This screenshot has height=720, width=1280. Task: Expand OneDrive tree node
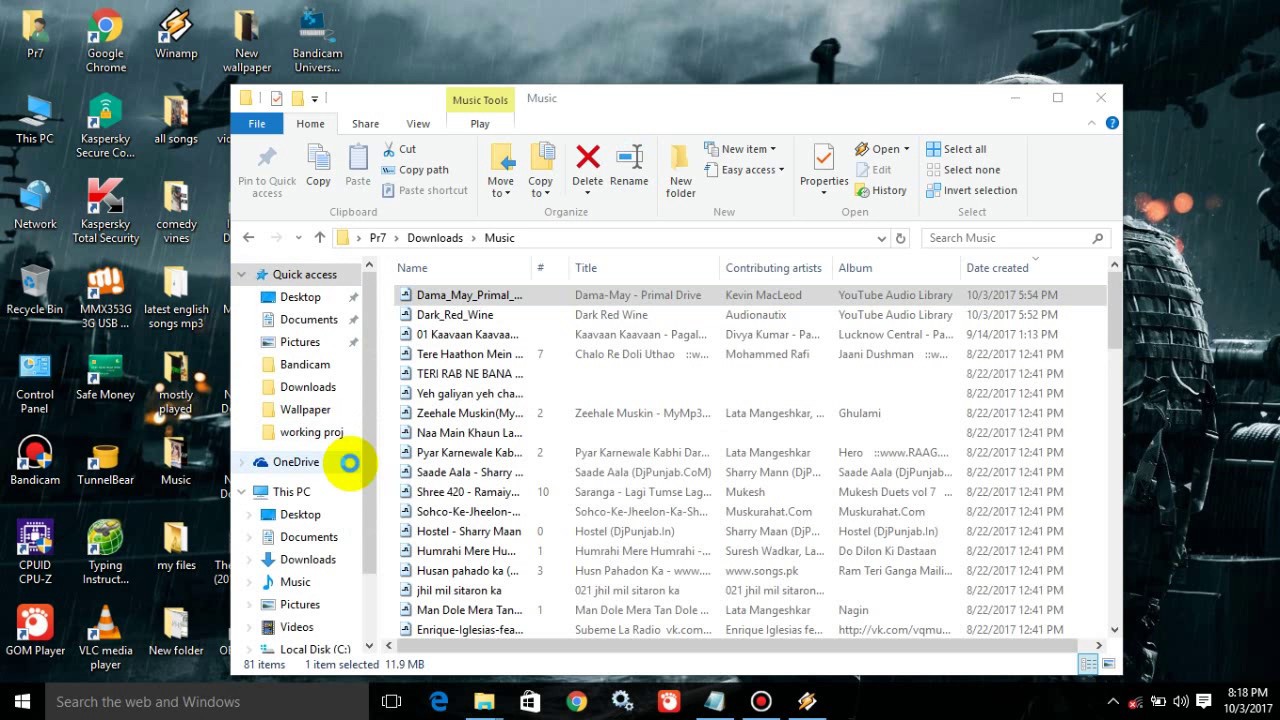coord(241,462)
